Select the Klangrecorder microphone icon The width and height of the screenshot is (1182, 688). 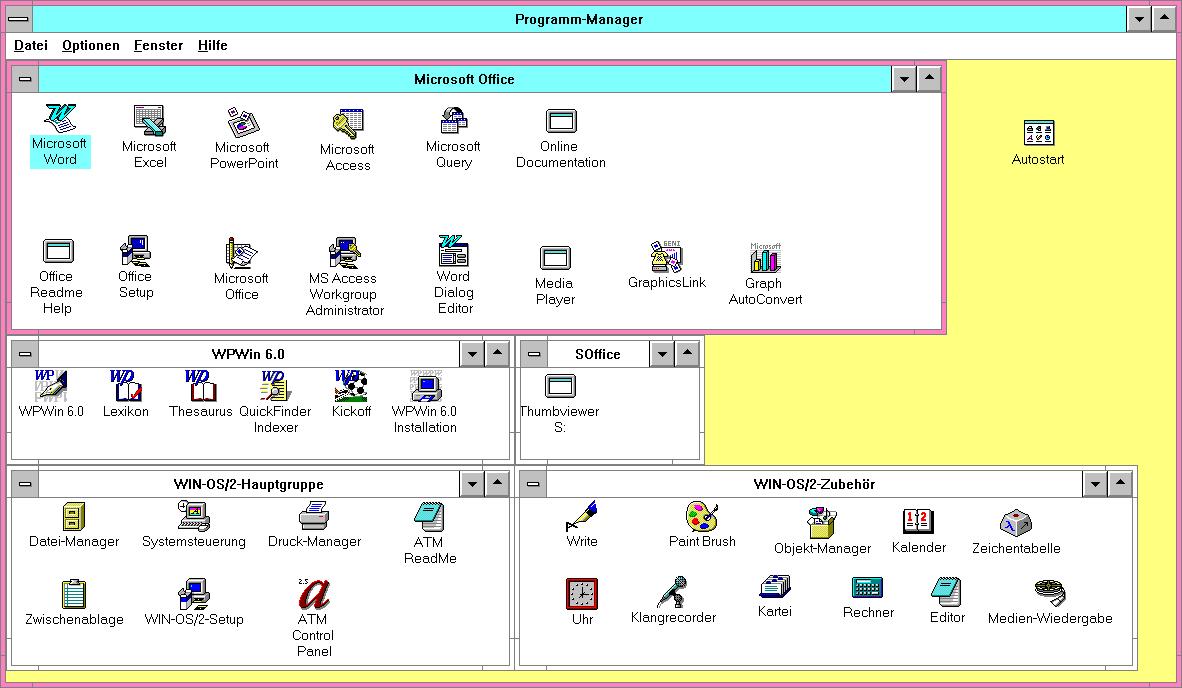pyautogui.click(x=672, y=592)
